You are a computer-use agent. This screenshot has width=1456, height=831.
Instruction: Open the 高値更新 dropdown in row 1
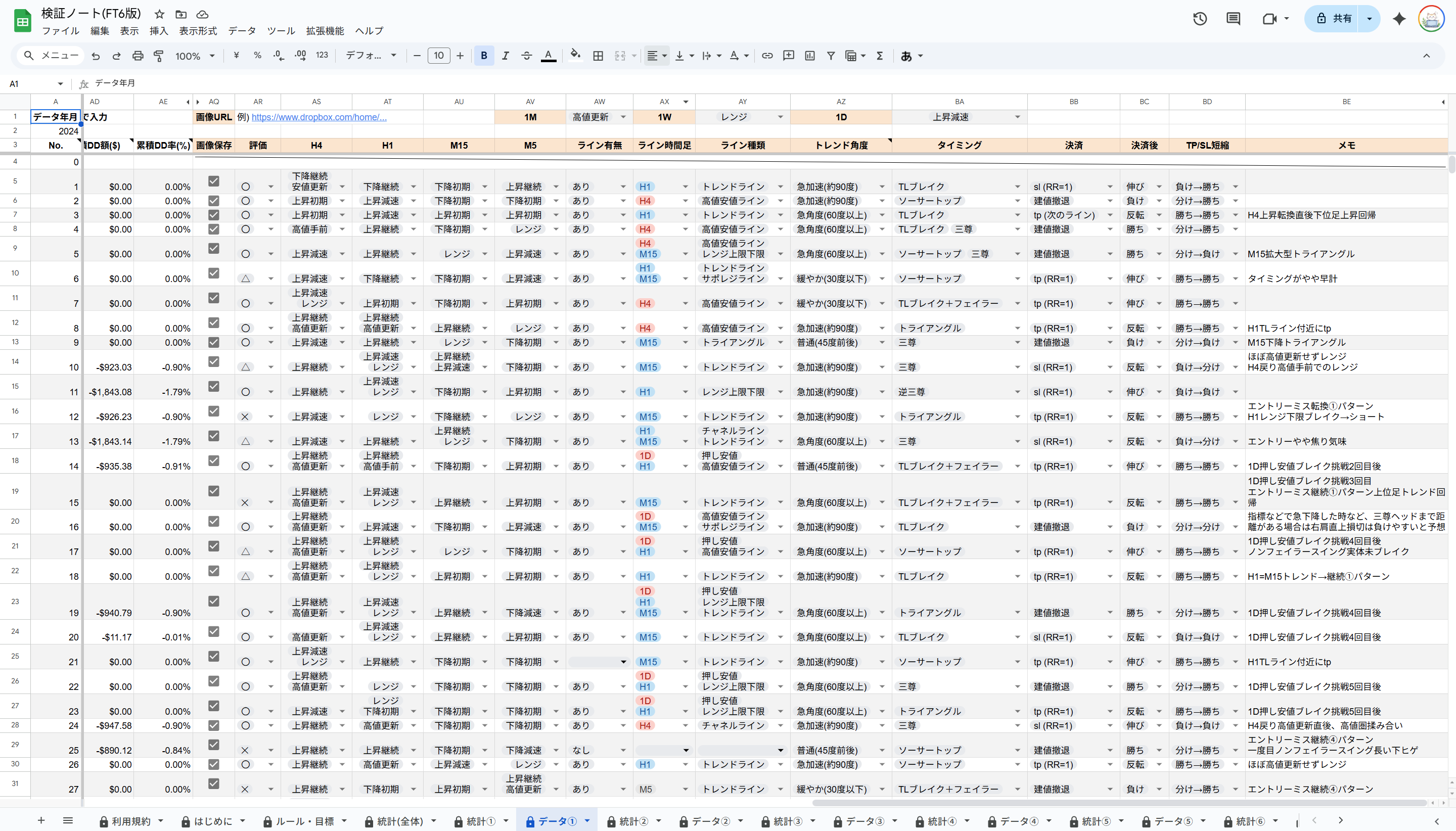(623, 117)
